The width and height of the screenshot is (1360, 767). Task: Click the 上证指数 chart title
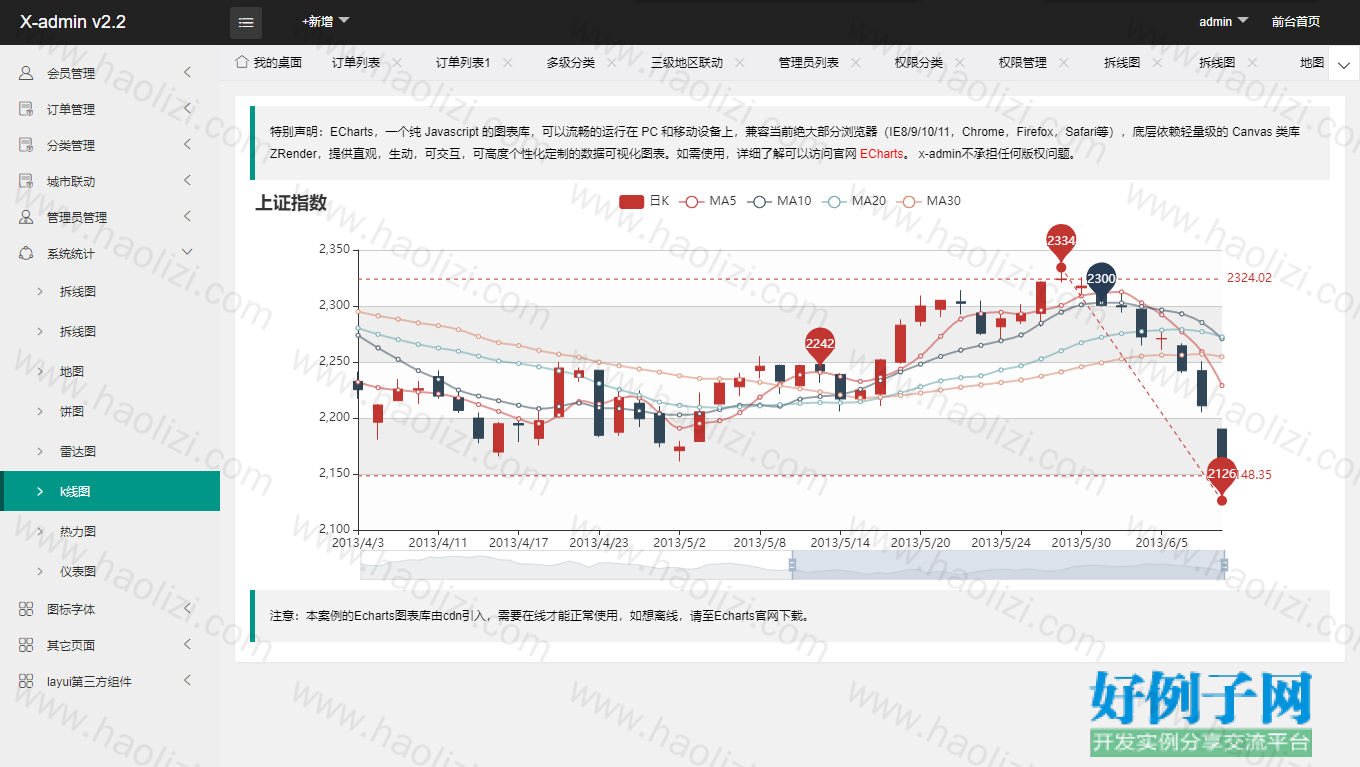(291, 203)
